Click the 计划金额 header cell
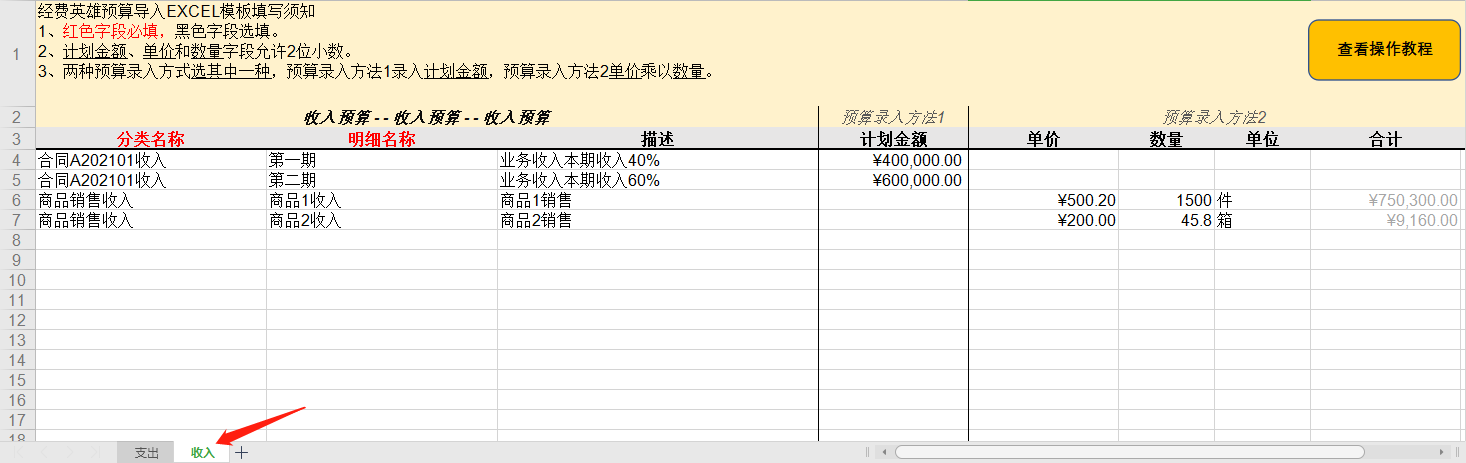This screenshot has height=463, width=1466. (x=893, y=140)
